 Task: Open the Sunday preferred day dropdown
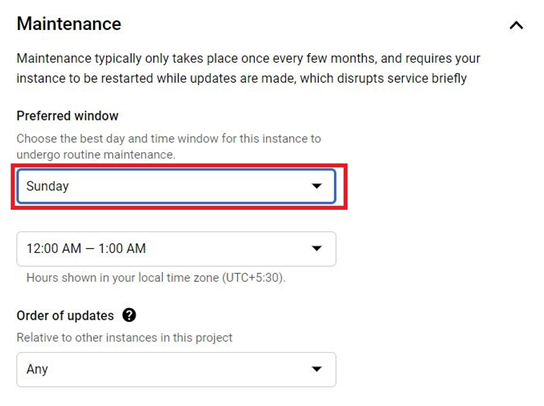(176, 186)
